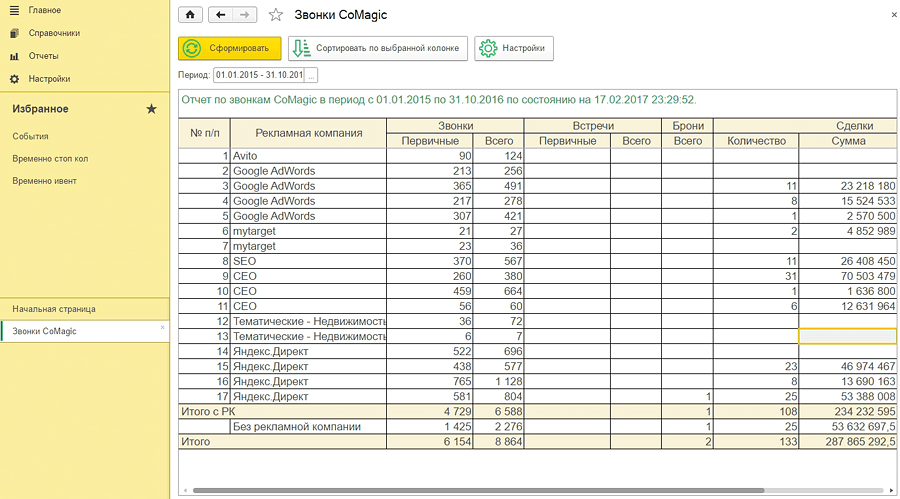Image resolution: width=900 pixels, height=499 pixels.
Task: Switch to Начальная страница tab
Action: point(46,309)
